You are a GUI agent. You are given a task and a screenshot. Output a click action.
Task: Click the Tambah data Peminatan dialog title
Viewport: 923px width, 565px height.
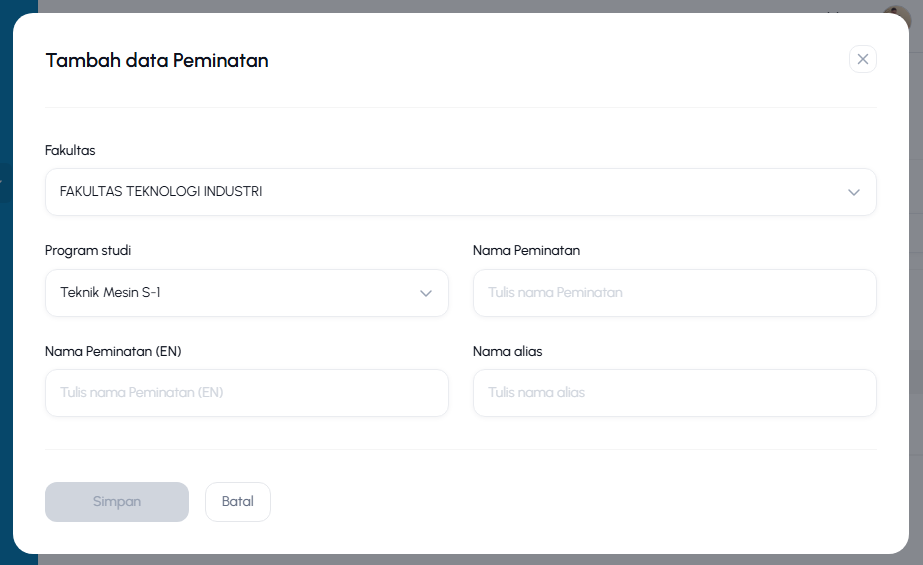pos(157,61)
